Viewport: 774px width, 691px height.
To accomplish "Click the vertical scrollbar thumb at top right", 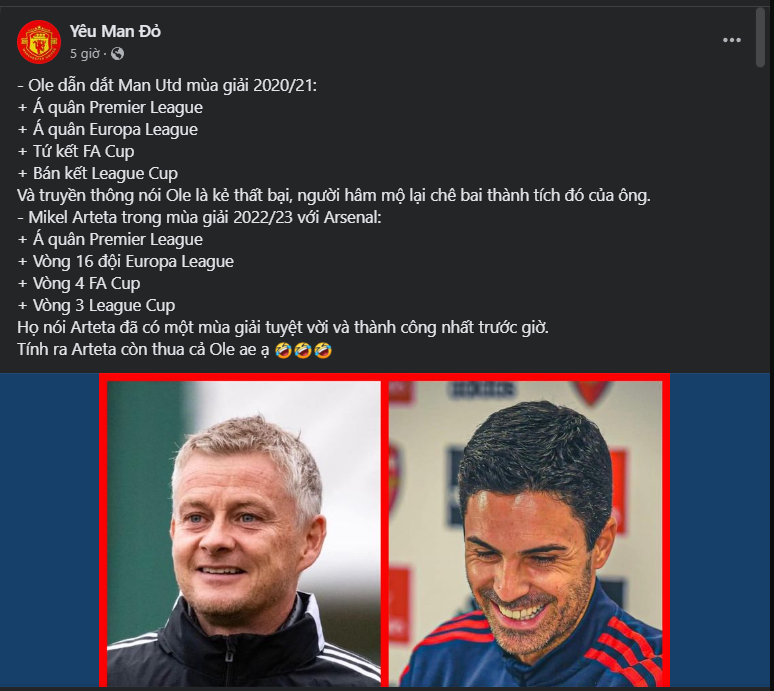I will coord(760,37).
